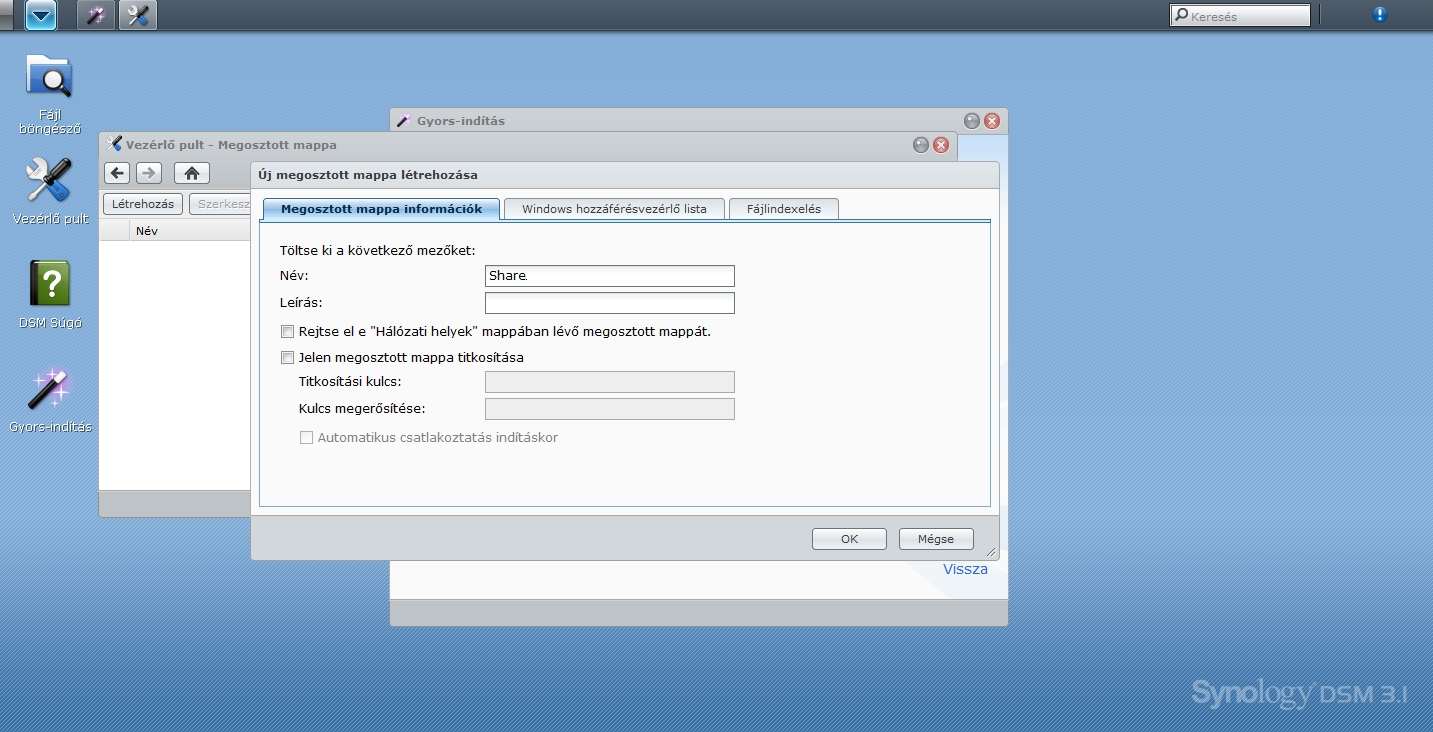
Task: Click the Vissza link
Action: pyautogui.click(x=965, y=569)
